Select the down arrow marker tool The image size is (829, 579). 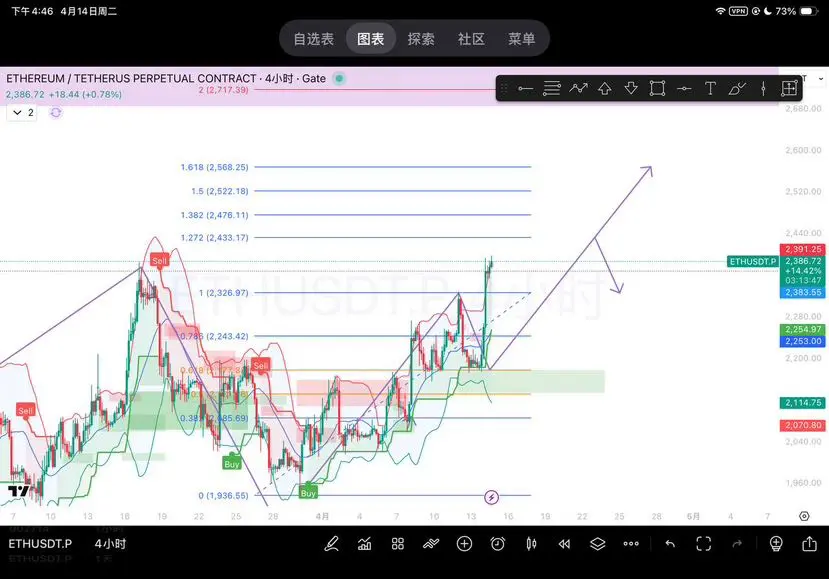631,88
